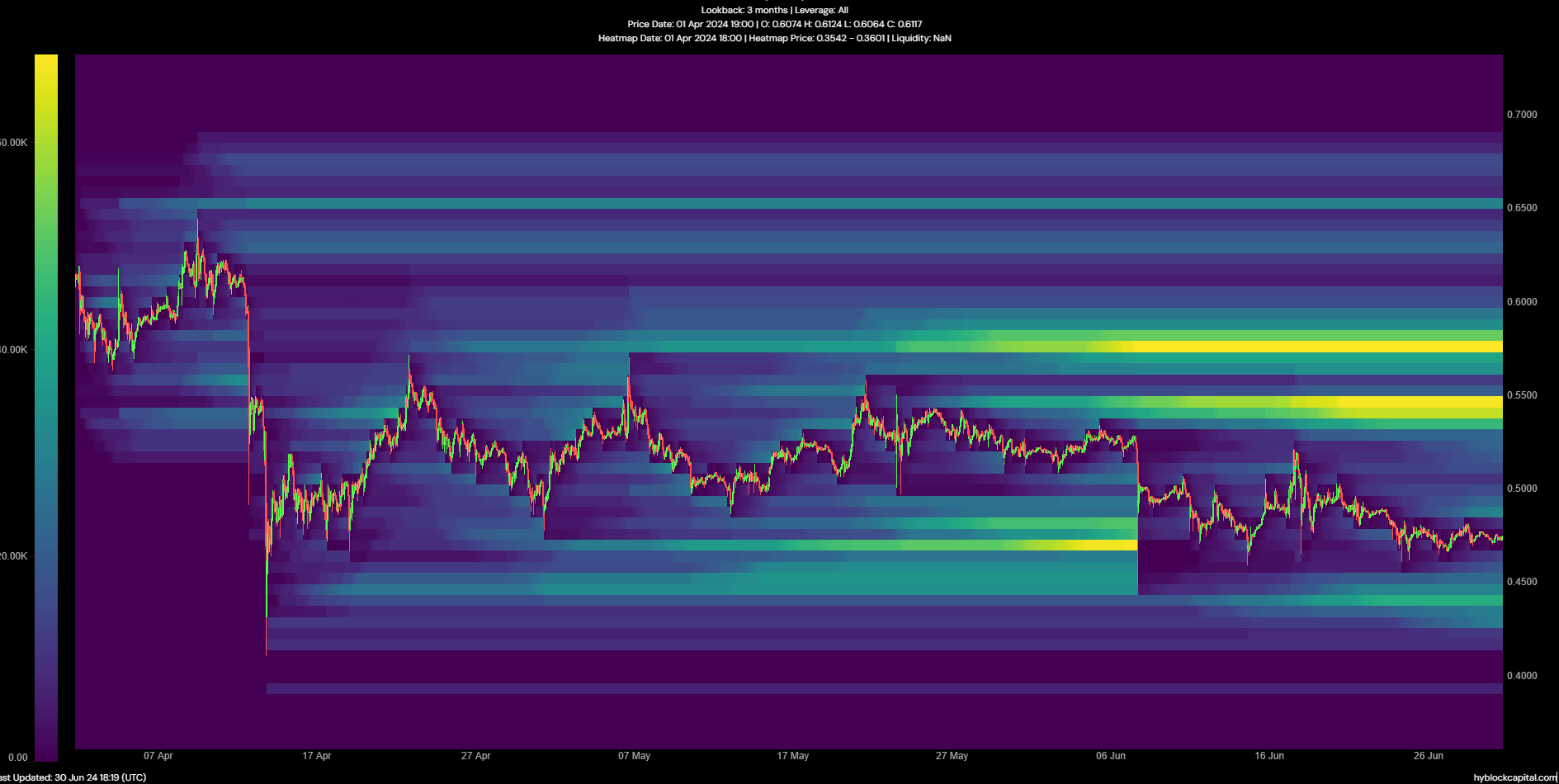Click the liquidity color scale bar
This screenshot has width=1559, height=784.
tap(46, 408)
